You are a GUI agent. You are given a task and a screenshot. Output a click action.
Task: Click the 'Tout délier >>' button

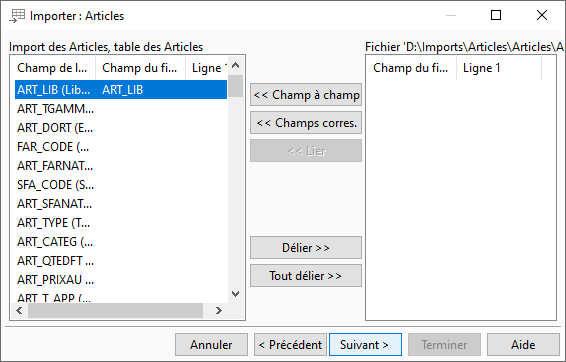pos(306,276)
